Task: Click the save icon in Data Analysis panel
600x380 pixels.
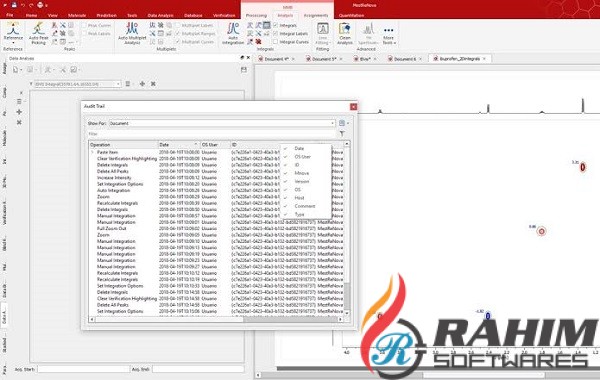Action: point(244,70)
